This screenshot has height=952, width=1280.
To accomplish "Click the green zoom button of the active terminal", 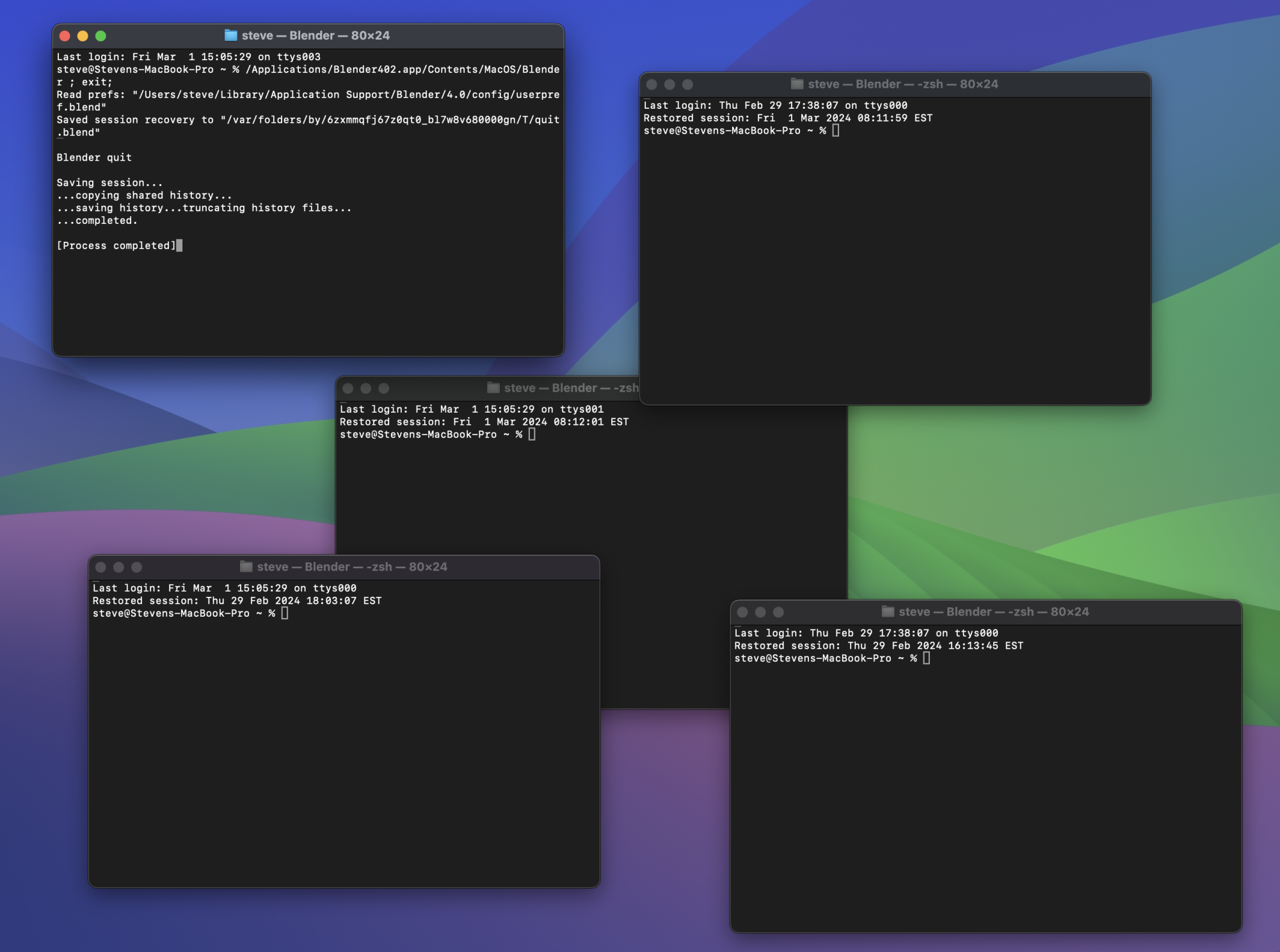I will point(100,36).
